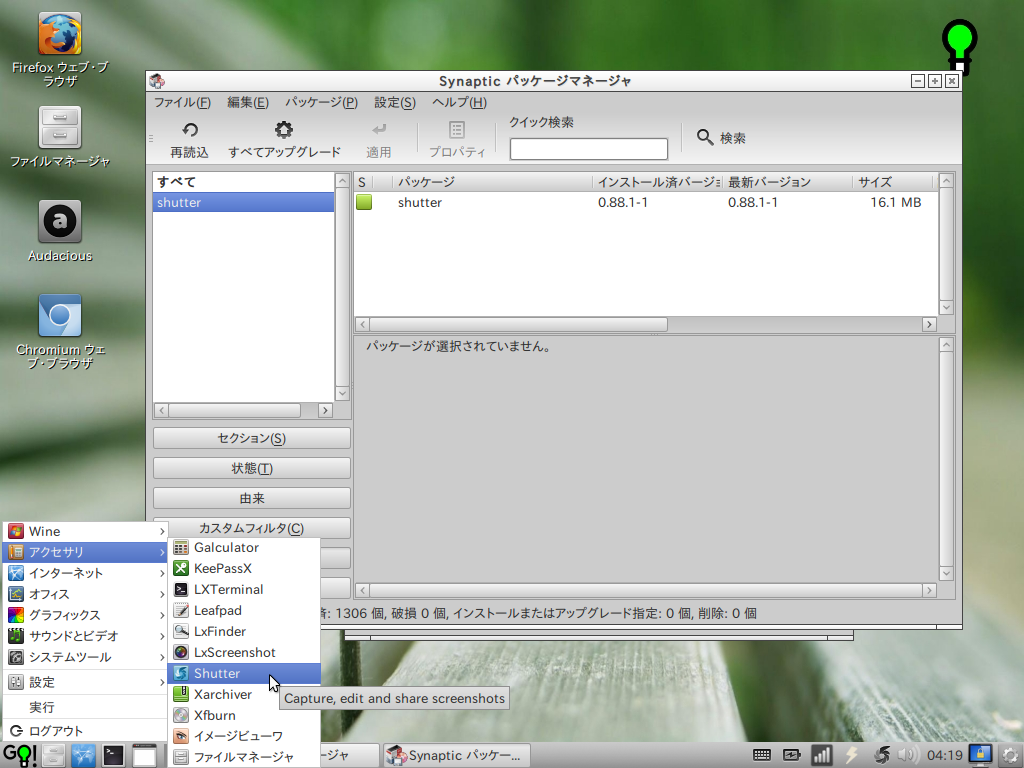Click the keyboard tray icon
This screenshot has height=768, width=1024.
[761, 756]
